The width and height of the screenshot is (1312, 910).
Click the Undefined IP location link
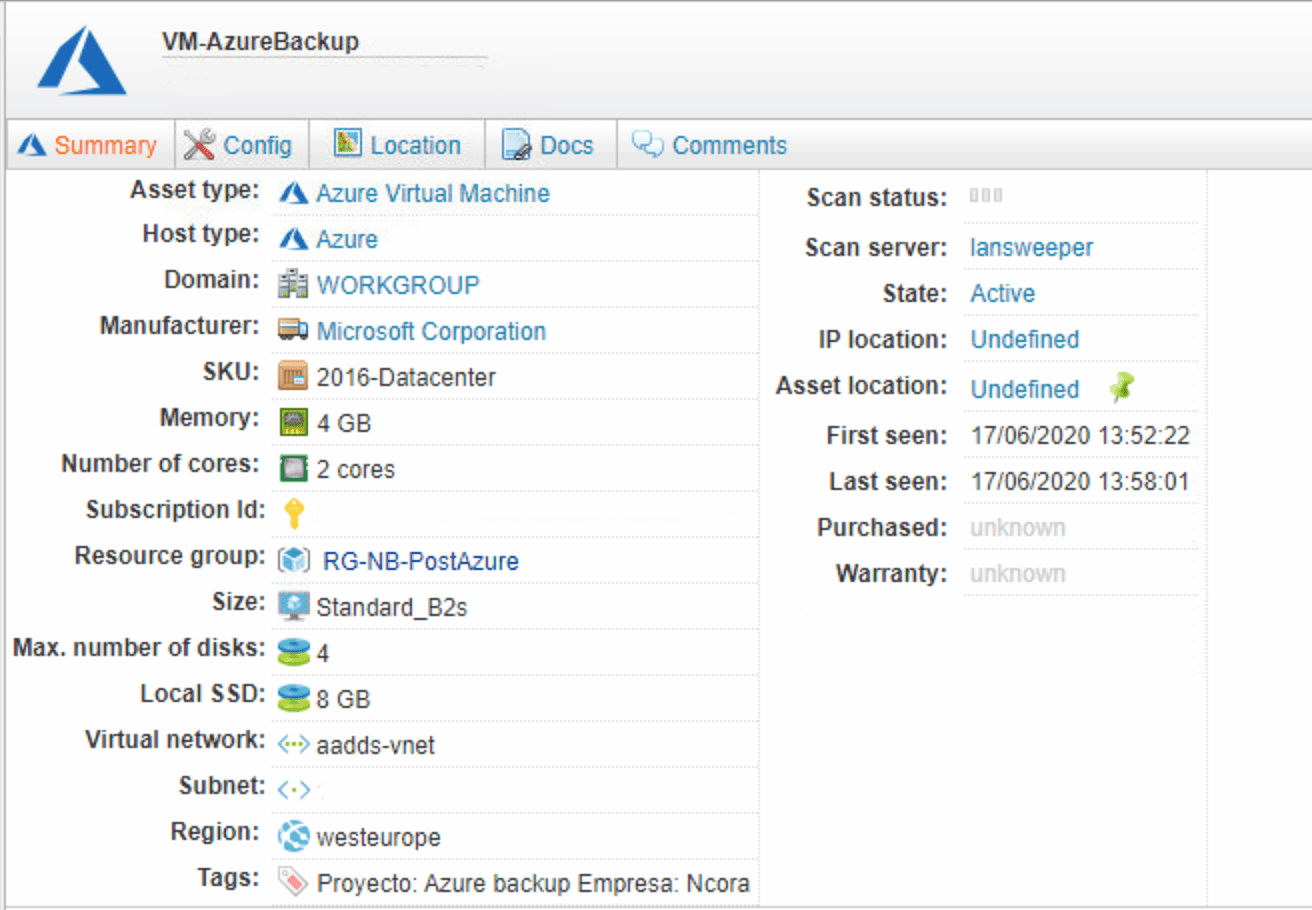pos(1025,339)
